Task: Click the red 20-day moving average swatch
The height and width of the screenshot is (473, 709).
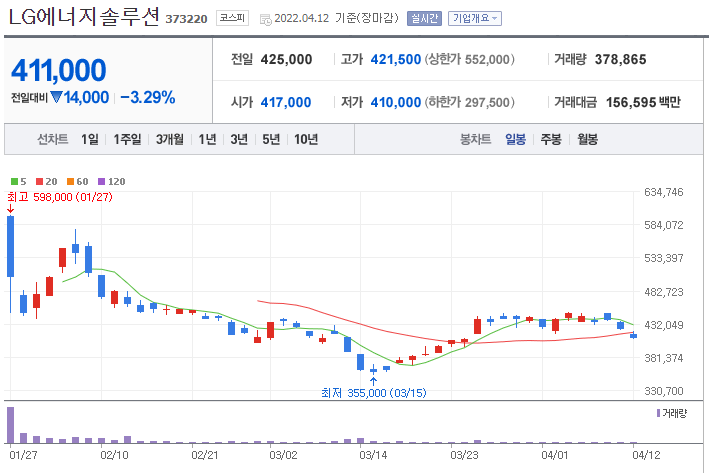Action: pos(39,182)
